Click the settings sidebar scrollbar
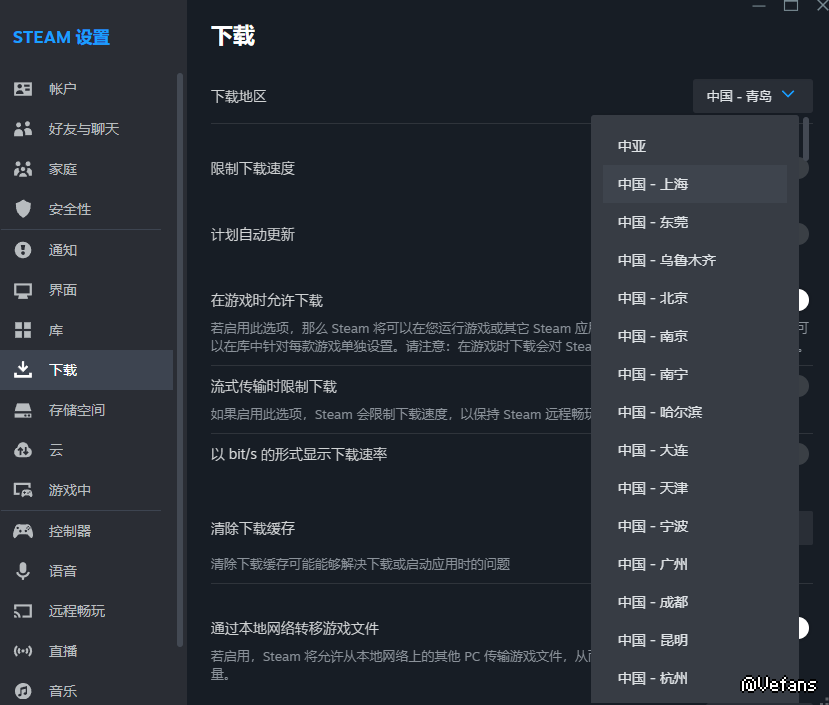The height and width of the screenshot is (705, 829). point(180,360)
